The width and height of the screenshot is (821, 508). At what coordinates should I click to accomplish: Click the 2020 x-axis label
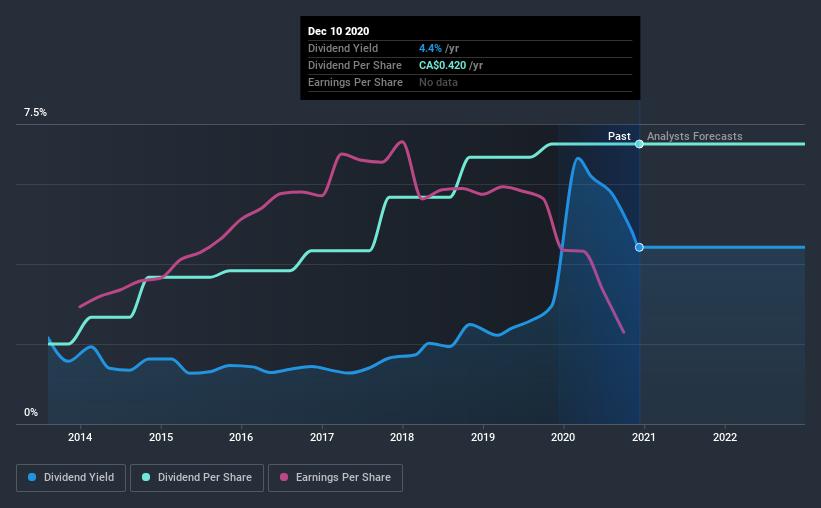click(563, 437)
